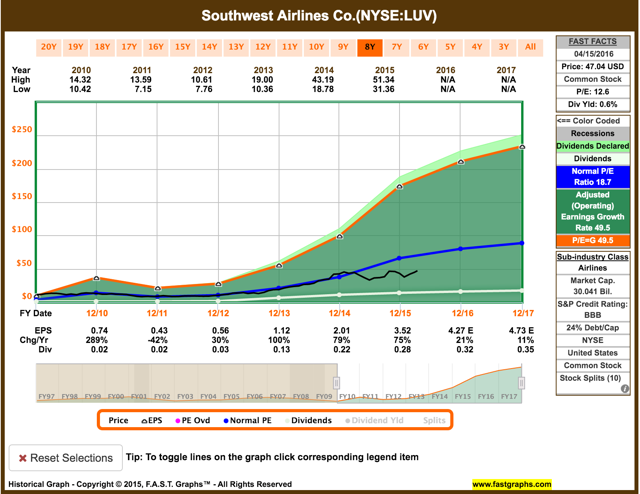640x494 pixels.
Task: Show the All years range
Action: (530, 47)
